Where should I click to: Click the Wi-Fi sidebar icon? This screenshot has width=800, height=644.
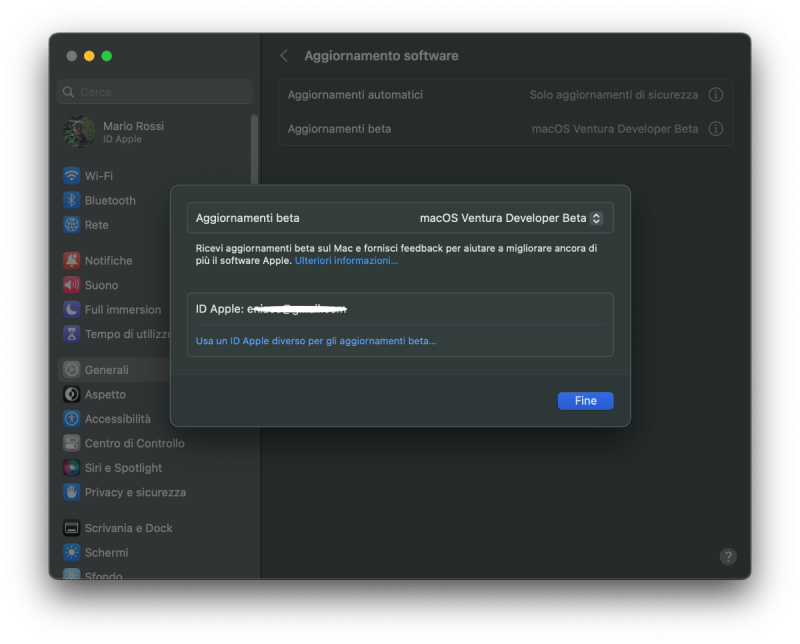72,176
